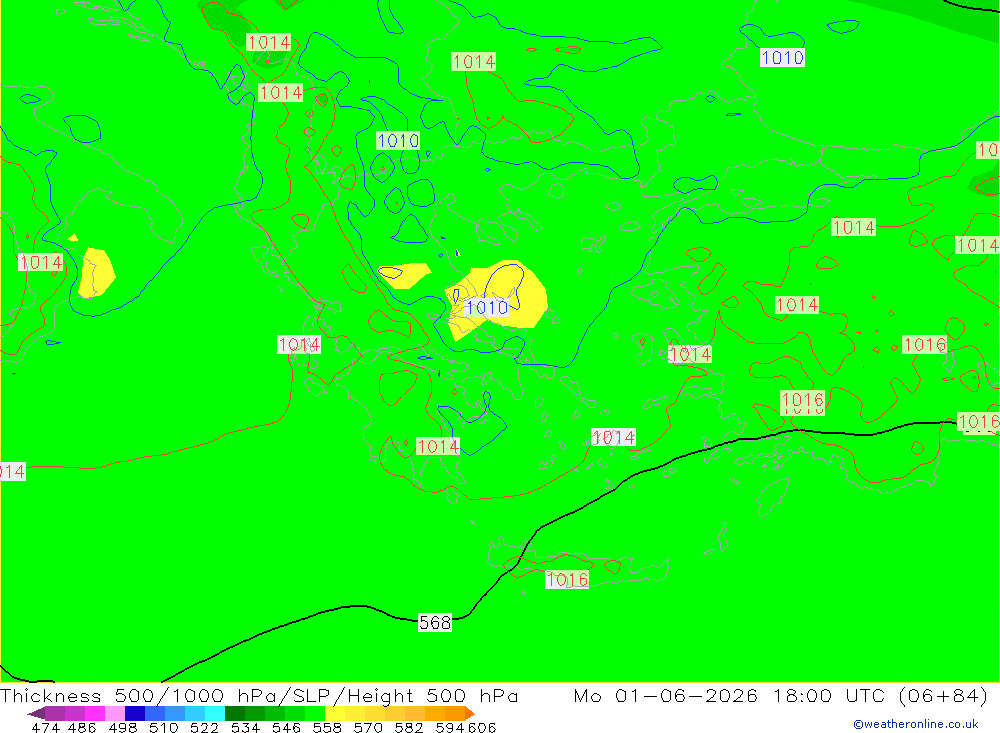
Task: Select the 522 legend value
Action: click(204, 728)
